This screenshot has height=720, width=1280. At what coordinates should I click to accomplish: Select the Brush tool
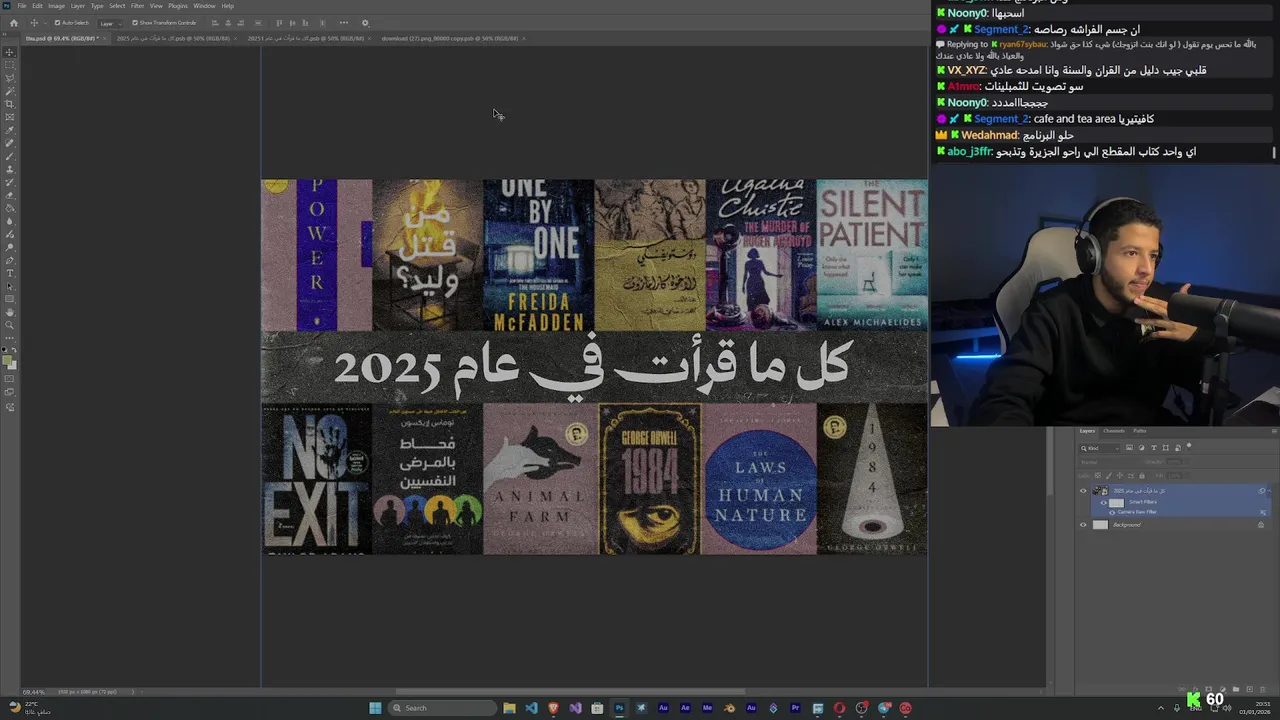(x=10, y=156)
